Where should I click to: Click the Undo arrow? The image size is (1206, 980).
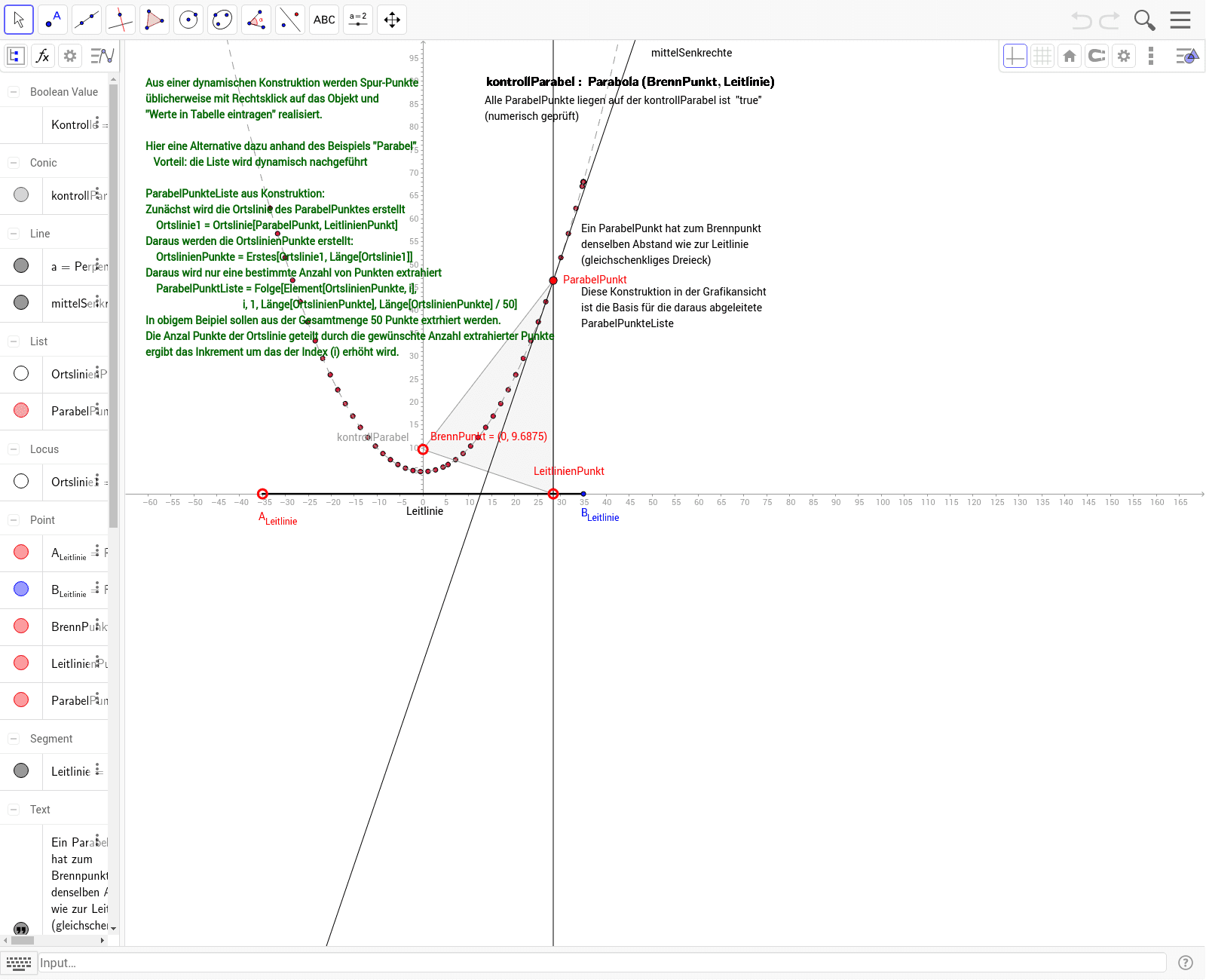click(x=1082, y=20)
